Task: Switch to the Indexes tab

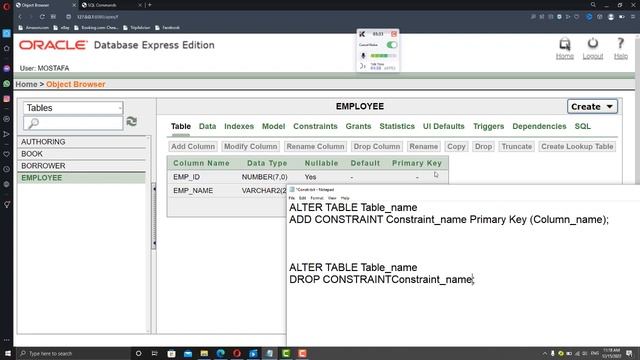Action: click(239, 127)
